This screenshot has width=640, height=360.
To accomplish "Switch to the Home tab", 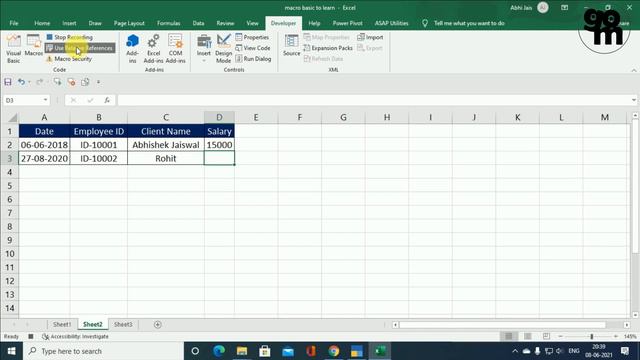I will click(42, 23).
